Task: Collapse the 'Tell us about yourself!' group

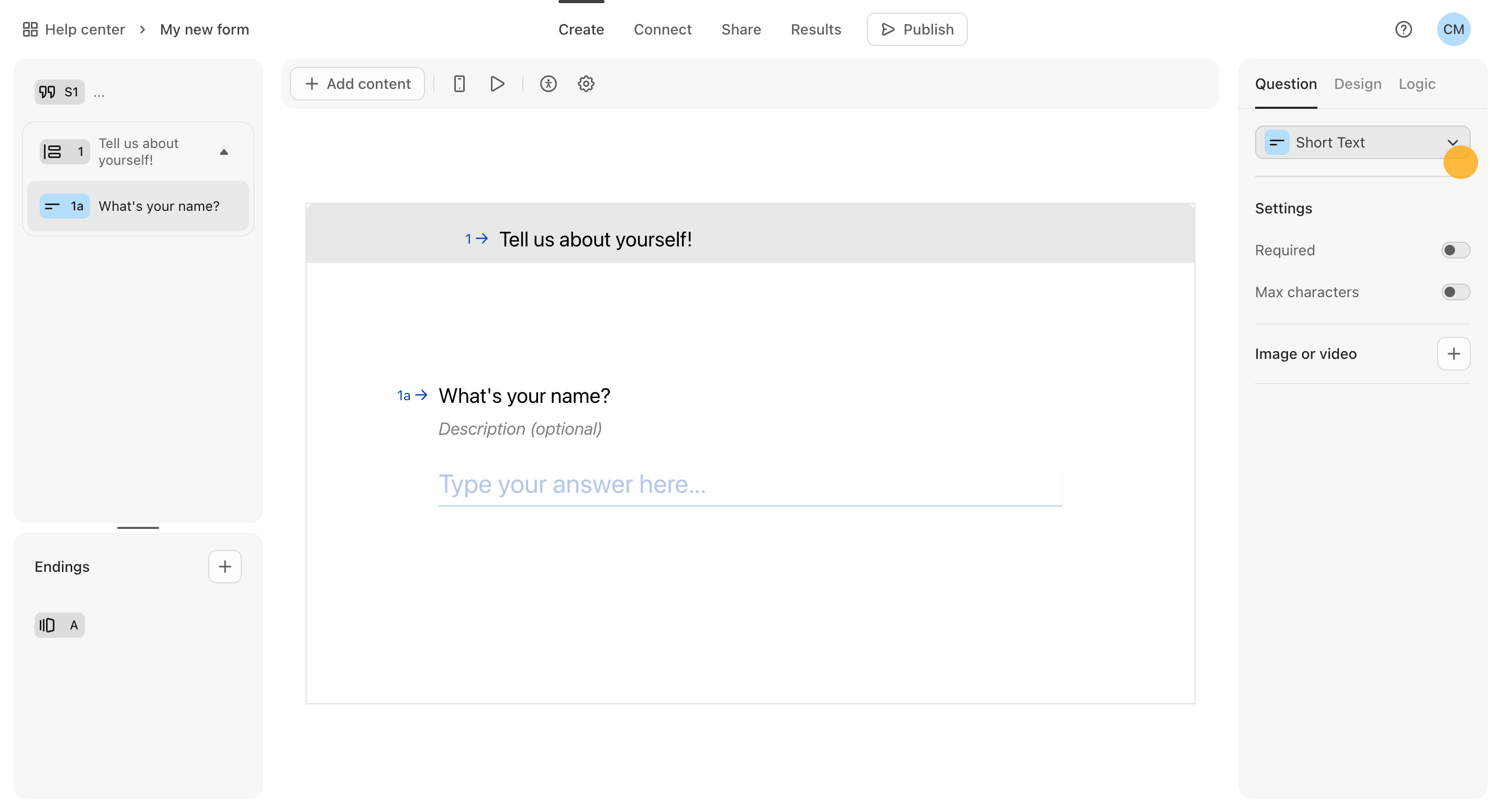Action: [224, 152]
